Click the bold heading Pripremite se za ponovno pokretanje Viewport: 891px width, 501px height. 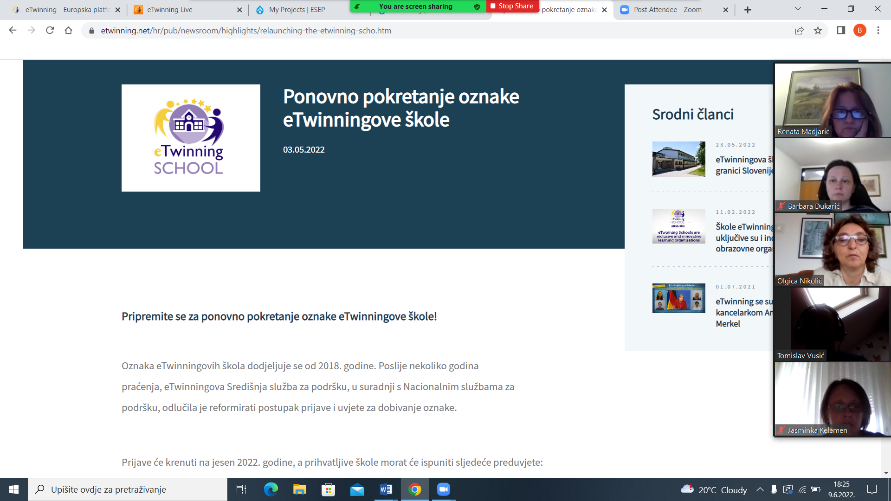tap(279, 316)
